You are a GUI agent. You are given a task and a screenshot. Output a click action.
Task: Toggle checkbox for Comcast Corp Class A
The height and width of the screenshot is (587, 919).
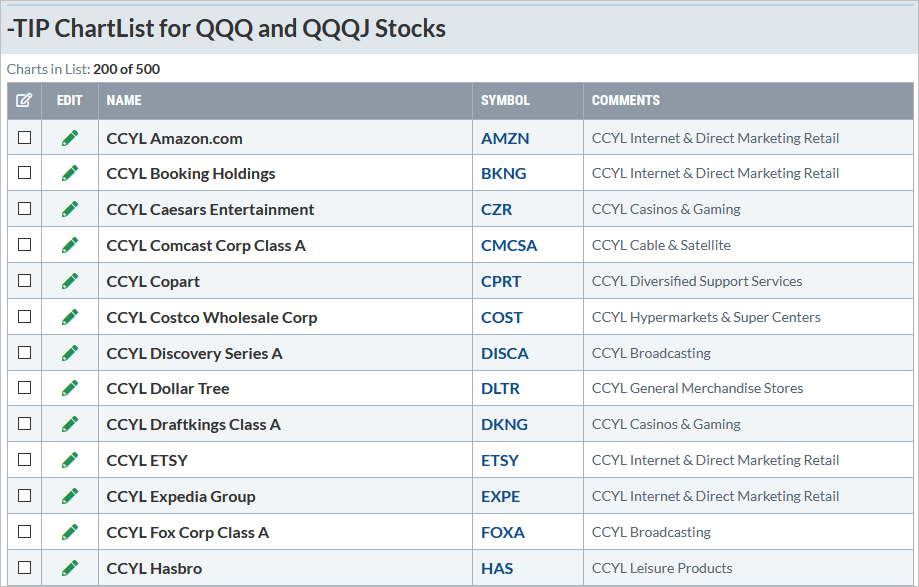[x=25, y=245]
